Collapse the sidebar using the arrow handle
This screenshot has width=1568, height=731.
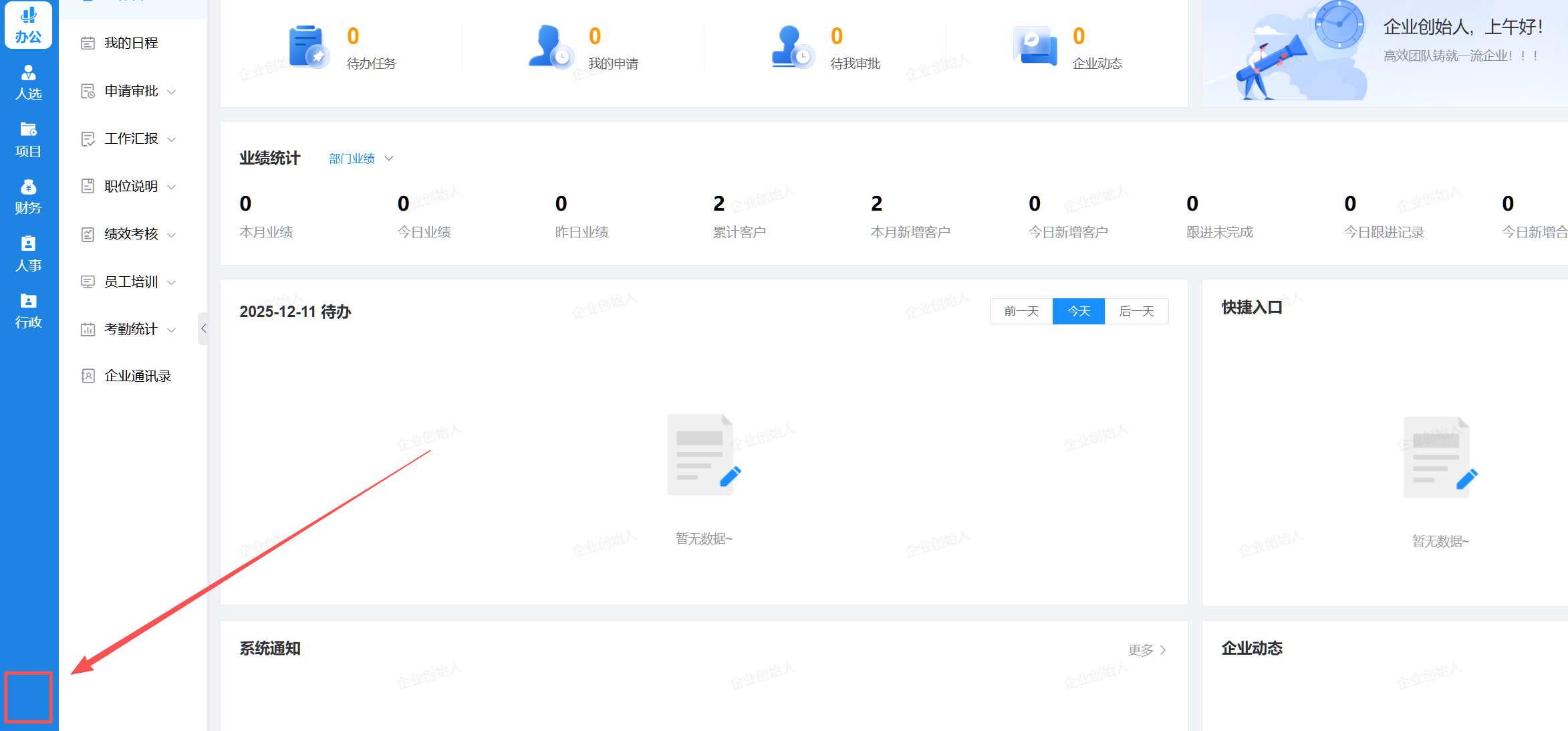click(x=203, y=328)
